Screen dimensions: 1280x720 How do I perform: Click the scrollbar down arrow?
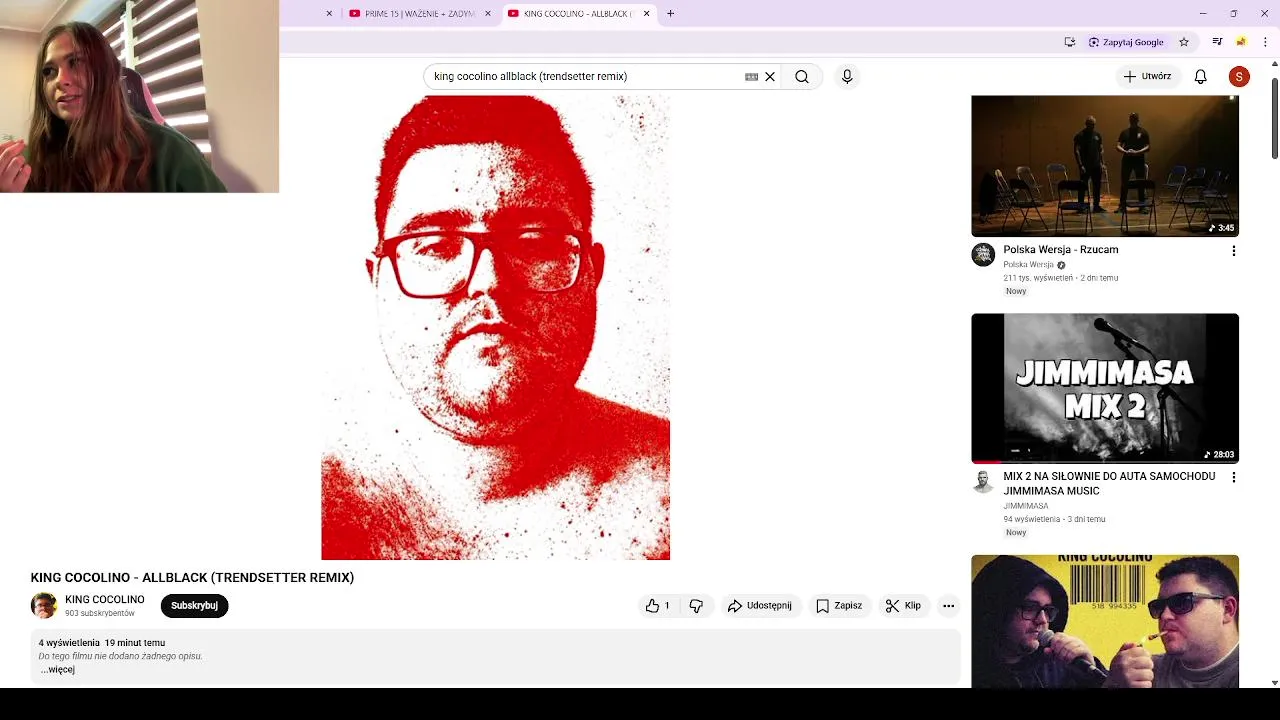1274,682
